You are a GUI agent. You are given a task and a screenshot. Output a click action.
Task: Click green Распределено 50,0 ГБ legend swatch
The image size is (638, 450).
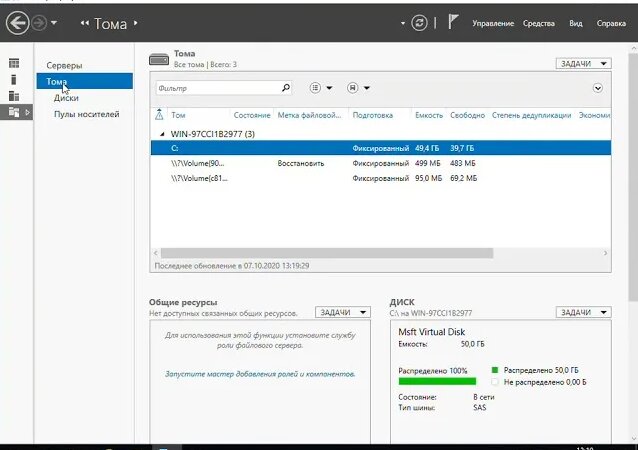pyautogui.click(x=495, y=370)
